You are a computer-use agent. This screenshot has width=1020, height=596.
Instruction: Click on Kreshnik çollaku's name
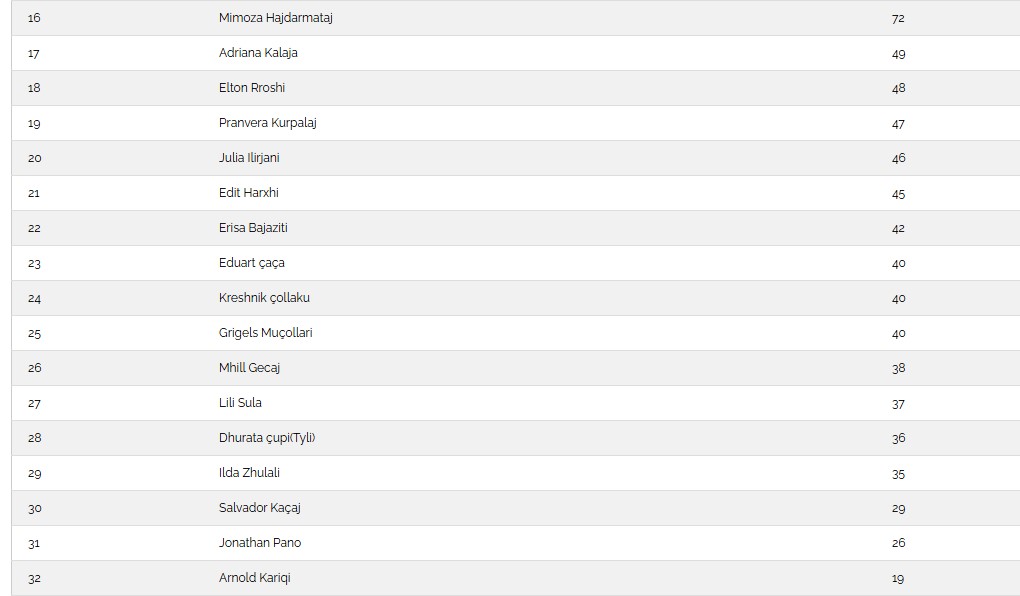pos(264,298)
